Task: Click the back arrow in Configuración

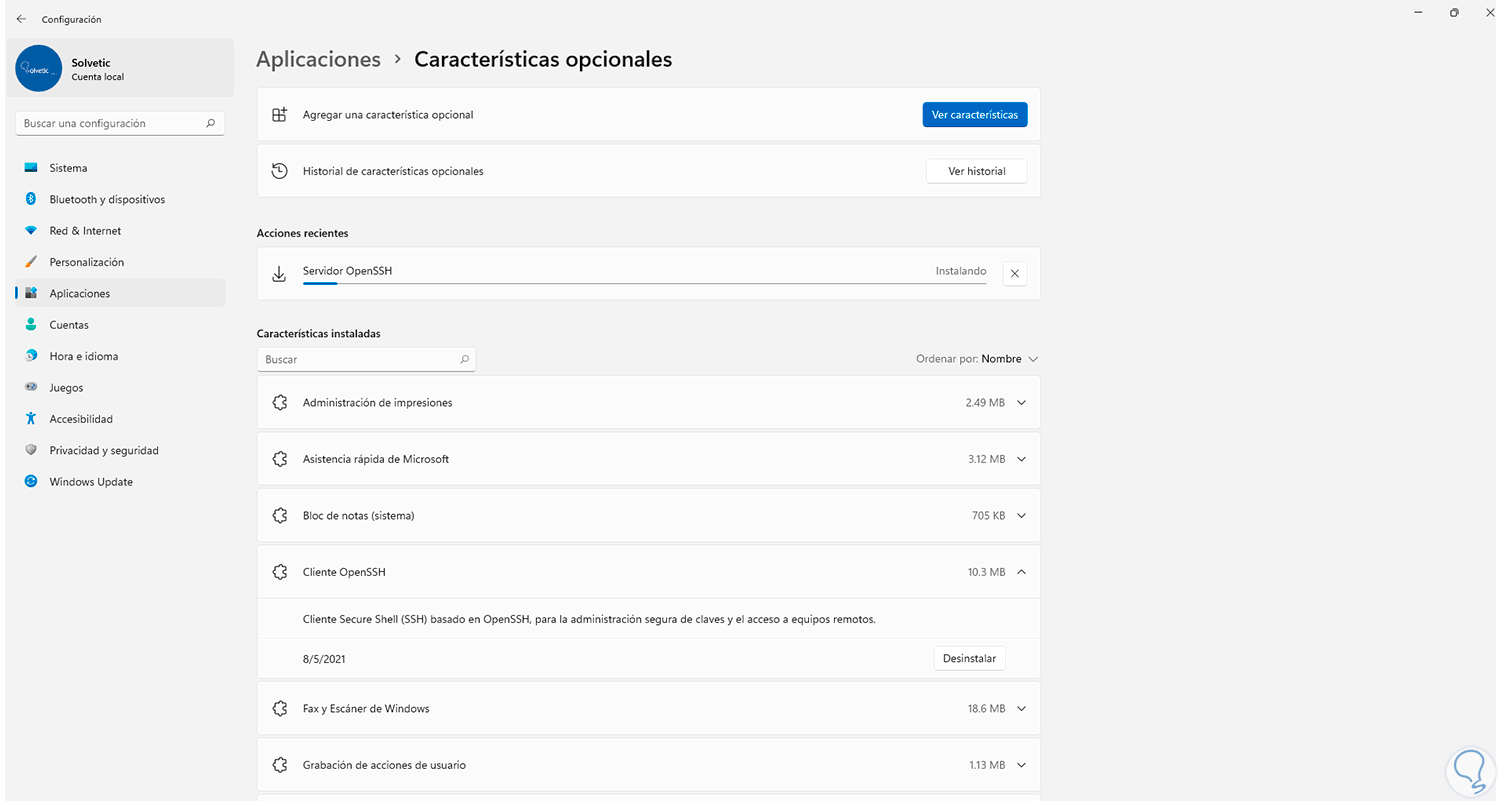Action: coord(21,19)
